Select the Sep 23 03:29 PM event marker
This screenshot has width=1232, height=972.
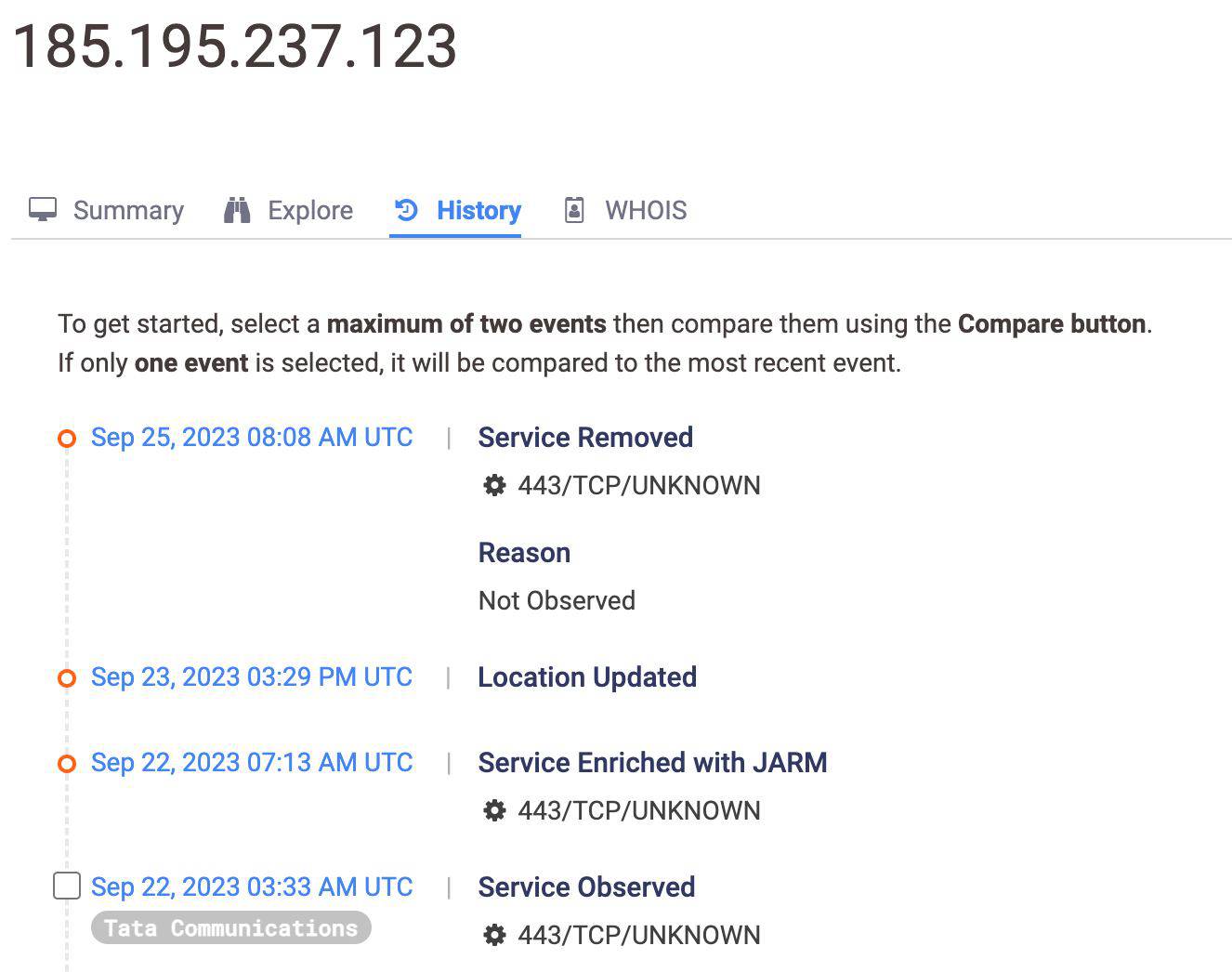pyautogui.click(x=67, y=678)
